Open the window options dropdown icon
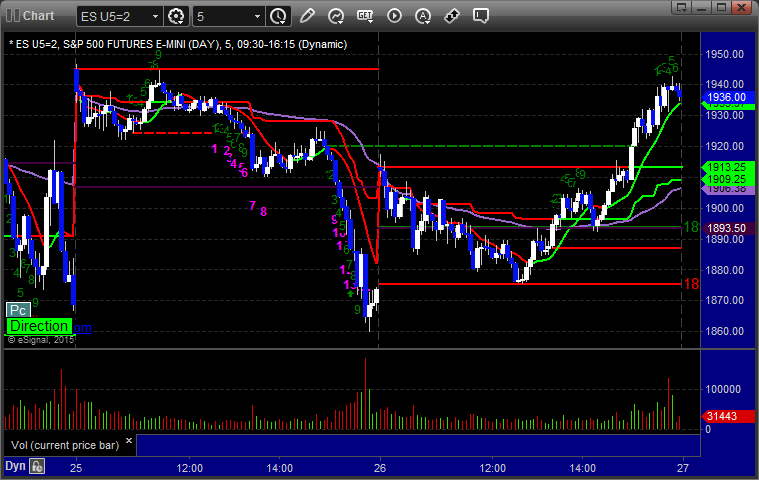 click(x=682, y=7)
